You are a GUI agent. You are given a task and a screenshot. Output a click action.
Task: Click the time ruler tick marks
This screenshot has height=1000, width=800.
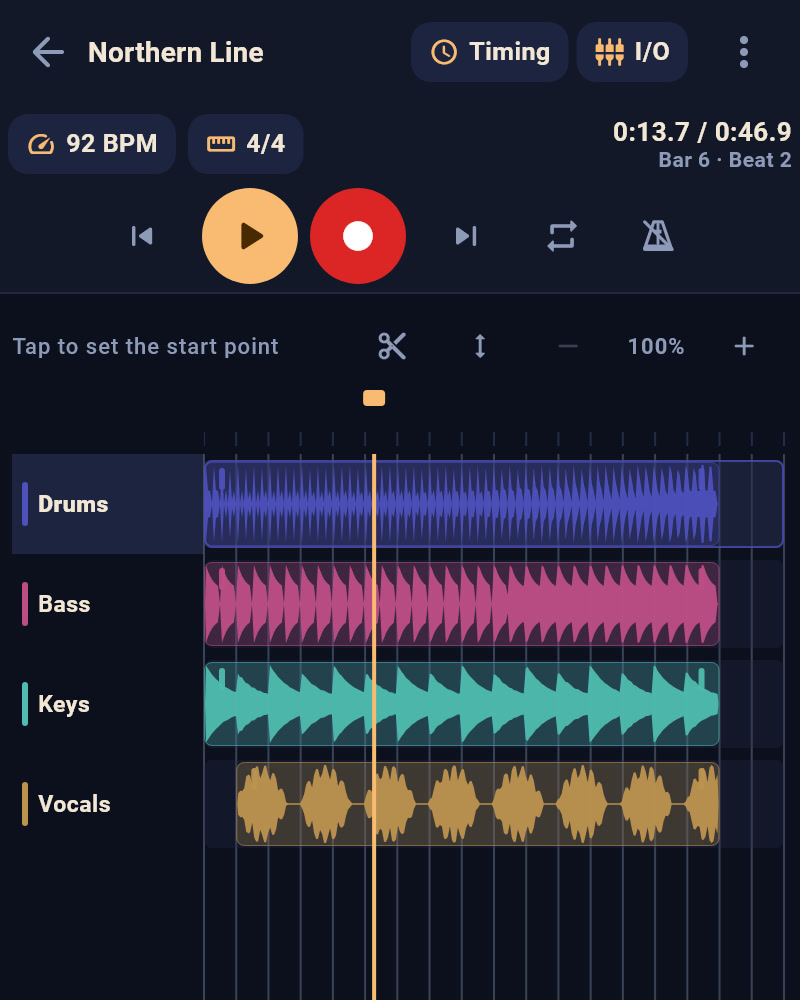(x=494, y=439)
